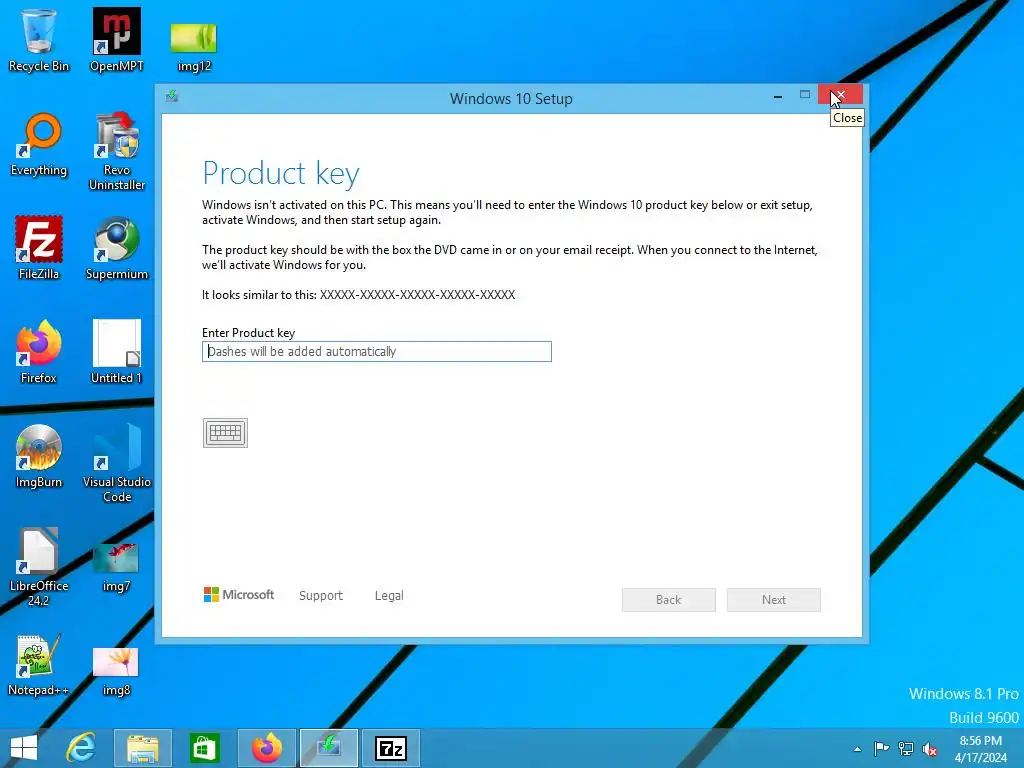The image size is (1024, 768).
Task: Select the img7 desktop file
Action: point(117,567)
